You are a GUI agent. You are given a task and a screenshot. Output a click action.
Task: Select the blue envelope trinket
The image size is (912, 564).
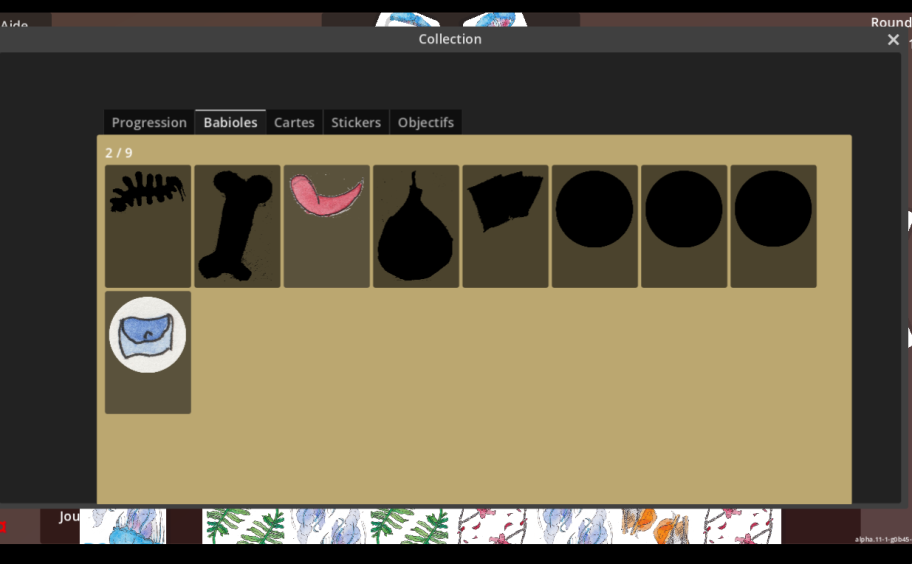148,352
